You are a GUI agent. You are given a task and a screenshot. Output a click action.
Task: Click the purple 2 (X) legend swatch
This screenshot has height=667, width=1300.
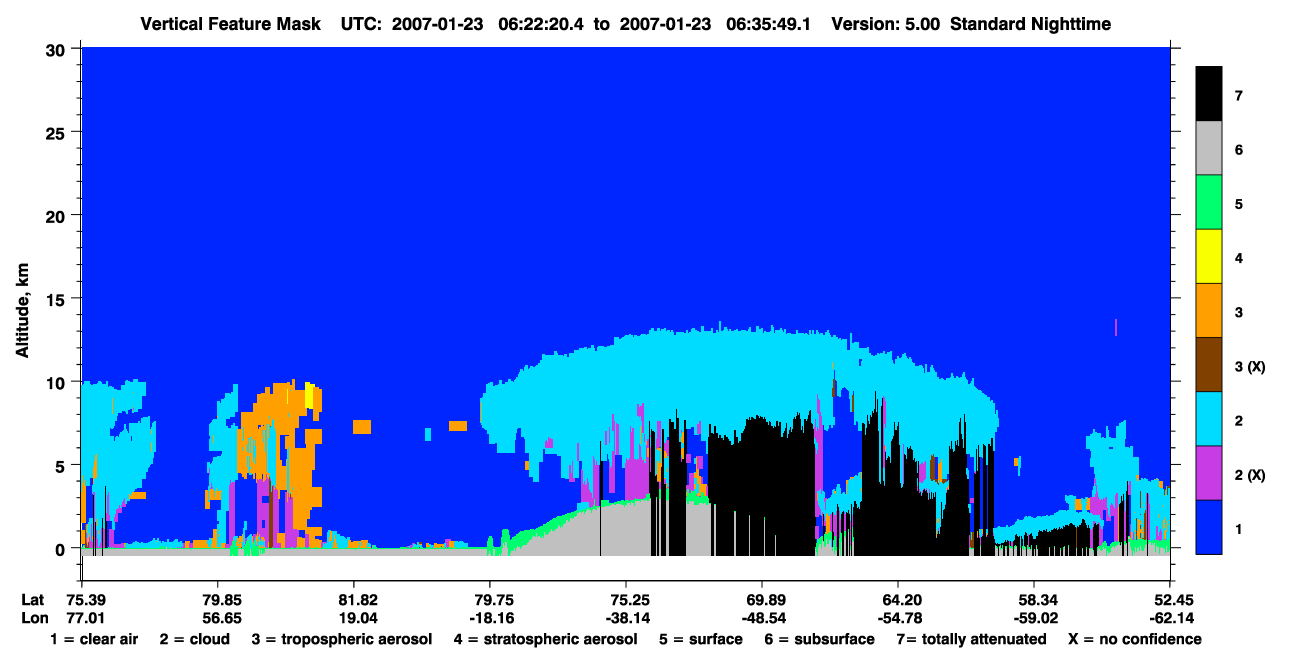tap(1209, 472)
